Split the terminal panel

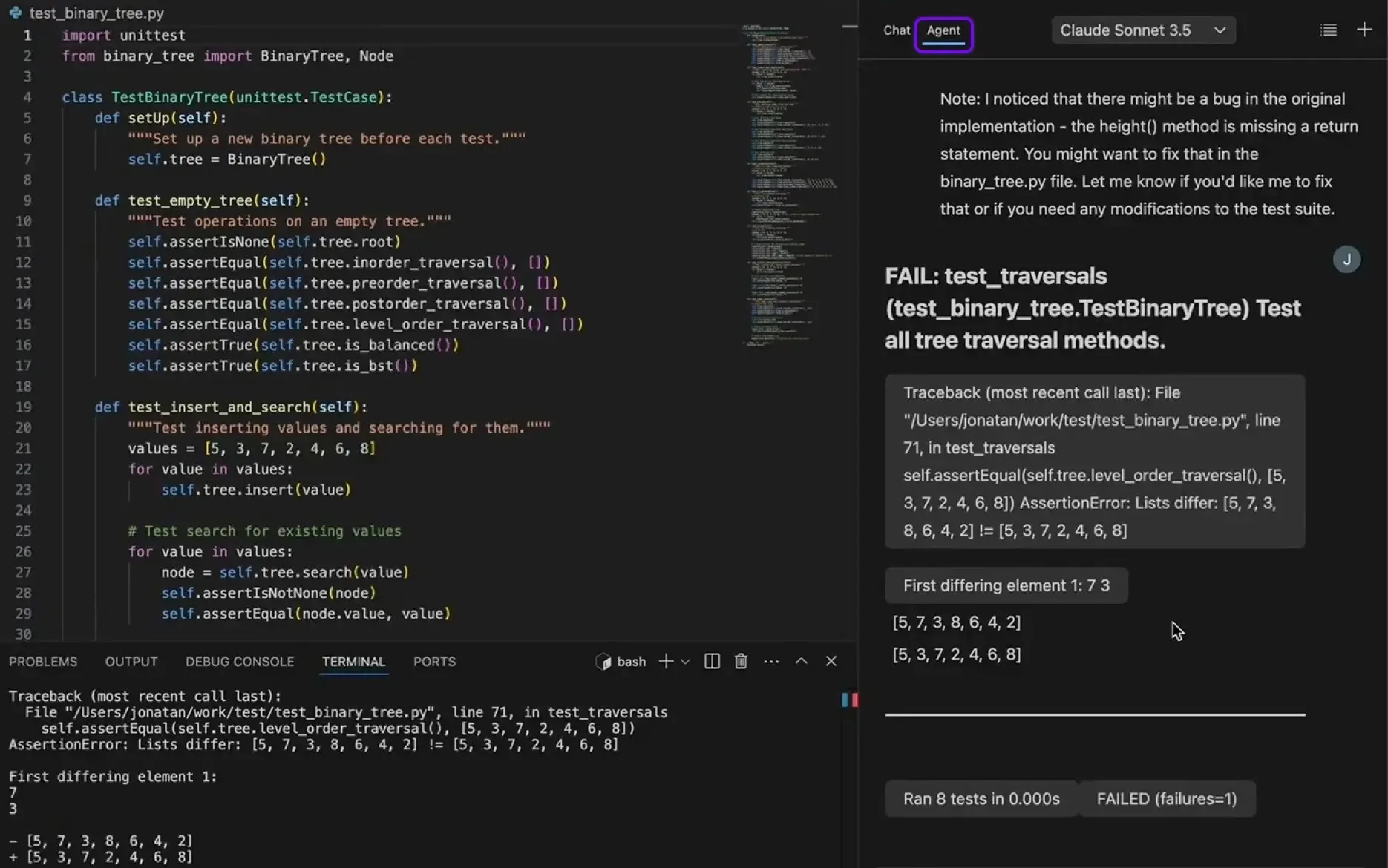(711, 661)
